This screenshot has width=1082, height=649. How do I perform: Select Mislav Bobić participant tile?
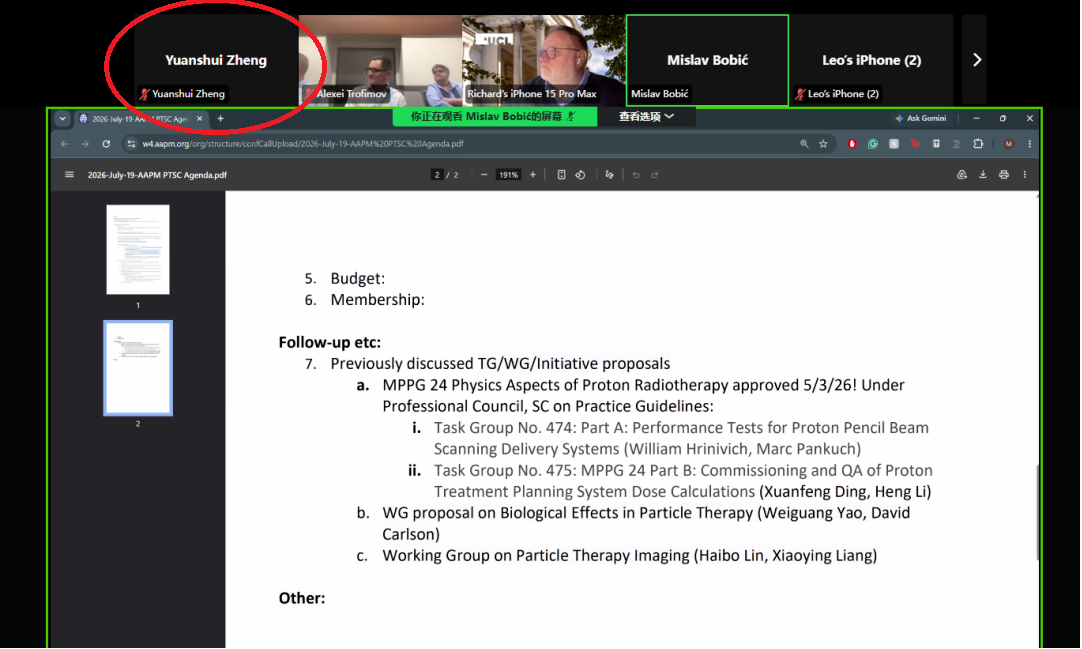coord(707,60)
